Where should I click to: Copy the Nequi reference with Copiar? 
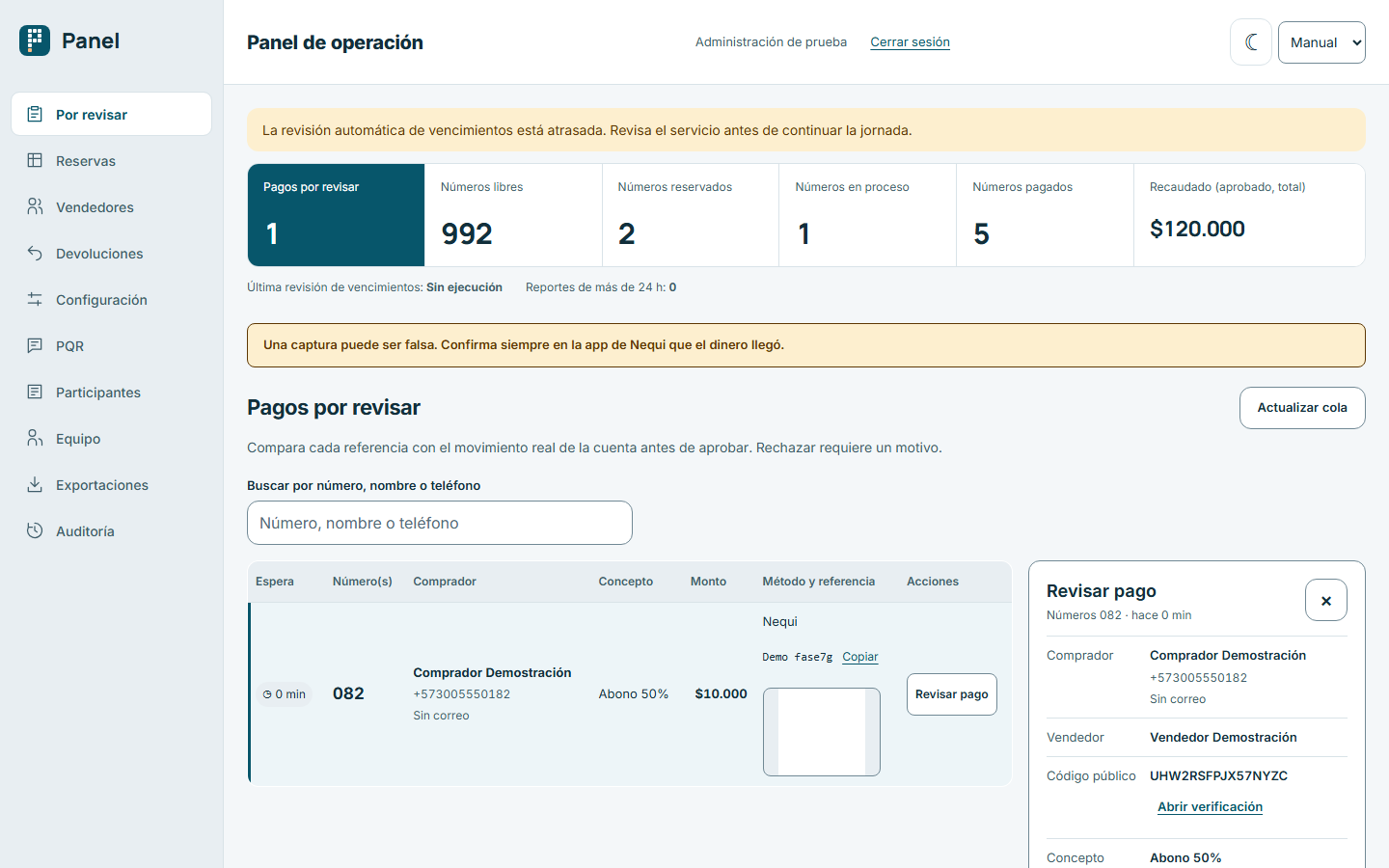(x=860, y=657)
